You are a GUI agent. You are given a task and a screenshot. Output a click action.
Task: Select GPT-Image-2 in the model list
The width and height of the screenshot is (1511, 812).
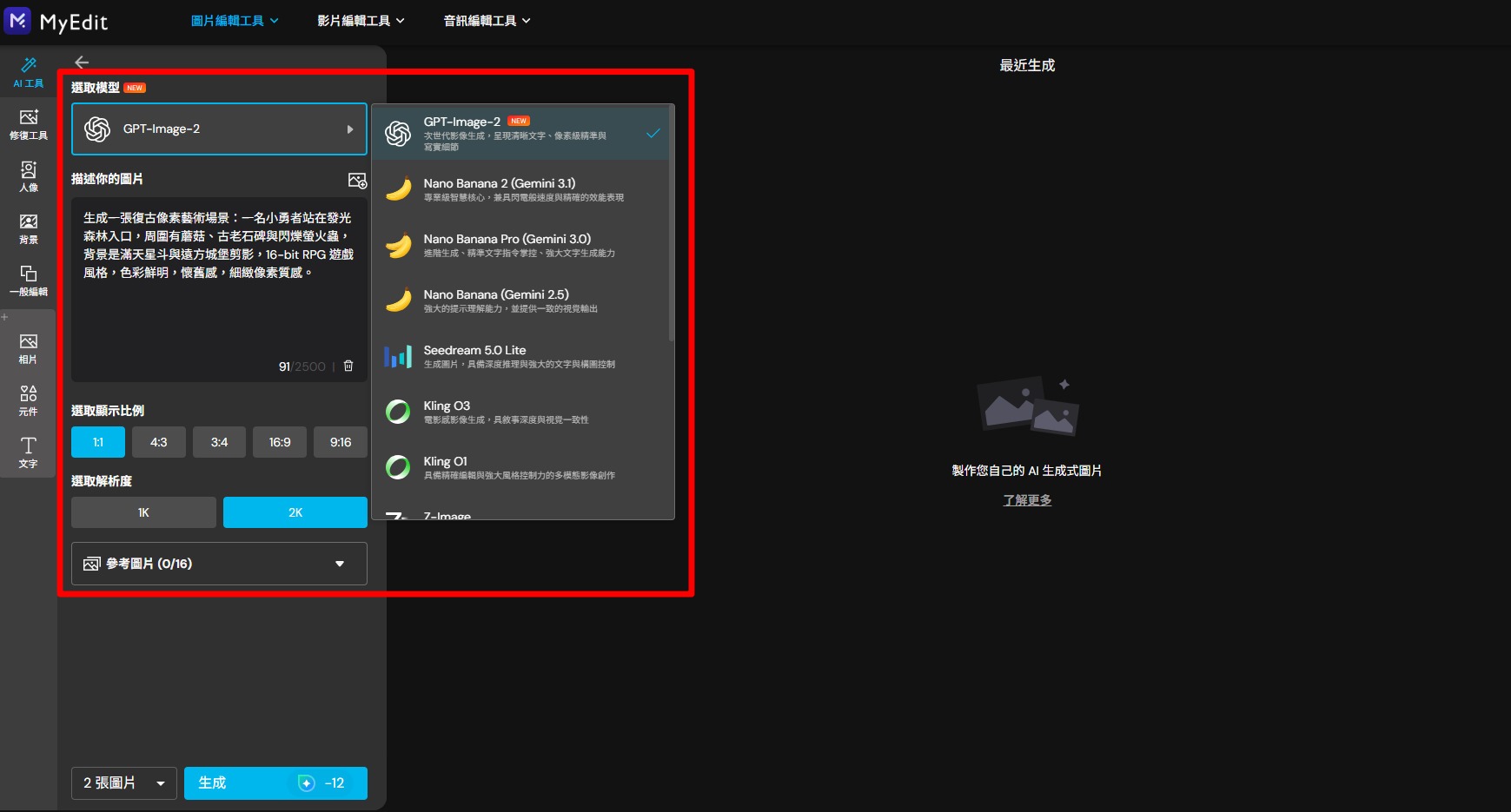[520, 133]
